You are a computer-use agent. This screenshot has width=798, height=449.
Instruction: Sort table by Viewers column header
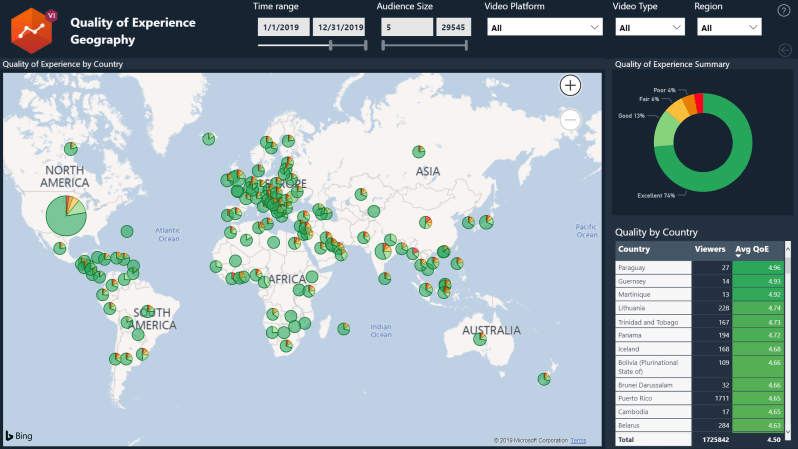pyautogui.click(x=710, y=249)
